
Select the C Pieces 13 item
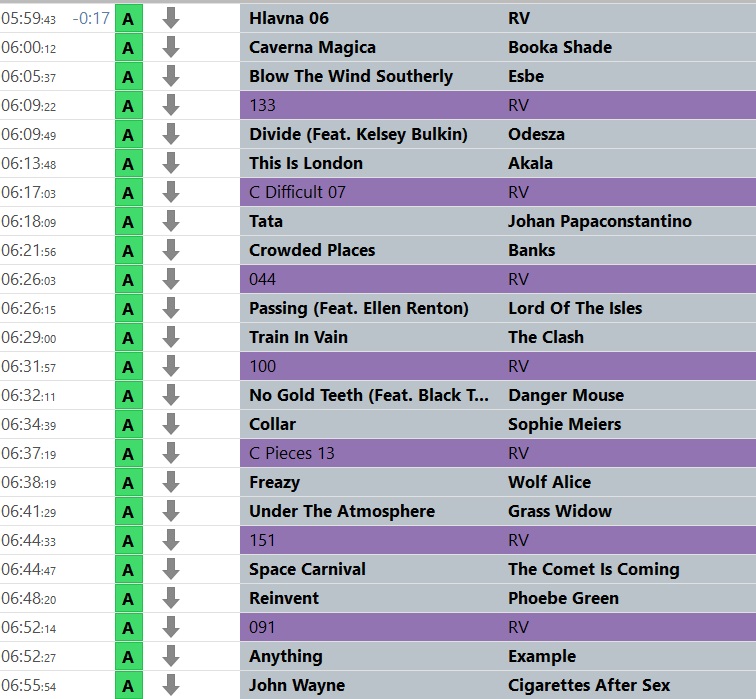click(x=292, y=453)
